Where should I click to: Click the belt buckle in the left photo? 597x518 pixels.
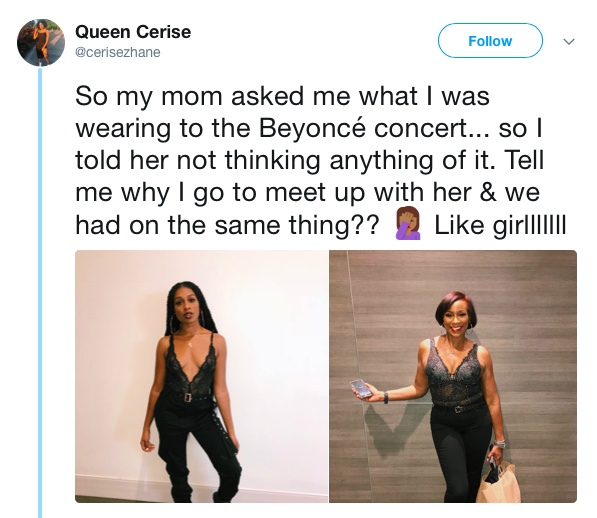click(188, 398)
